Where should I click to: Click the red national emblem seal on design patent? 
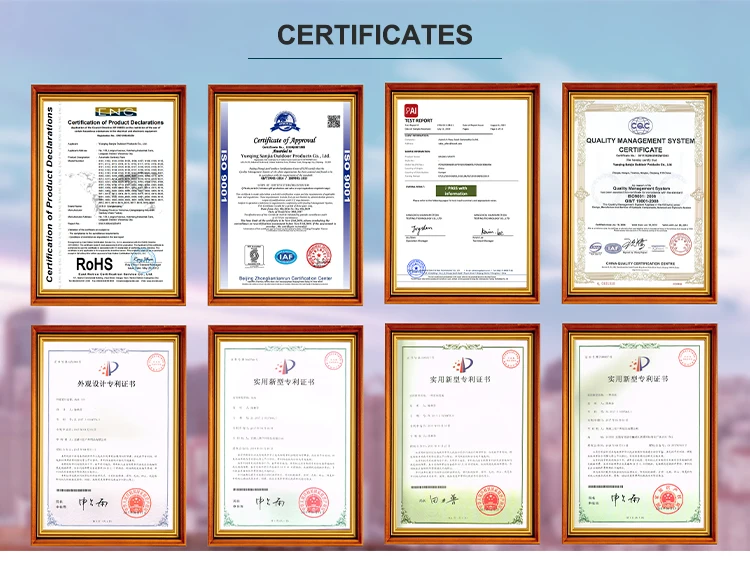pyautogui.click(x=136, y=503)
